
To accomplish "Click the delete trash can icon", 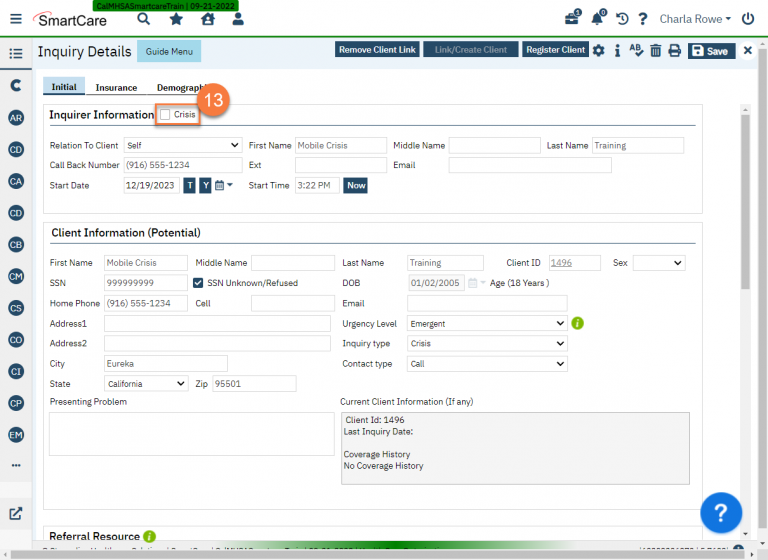I will tap(656, 51).
